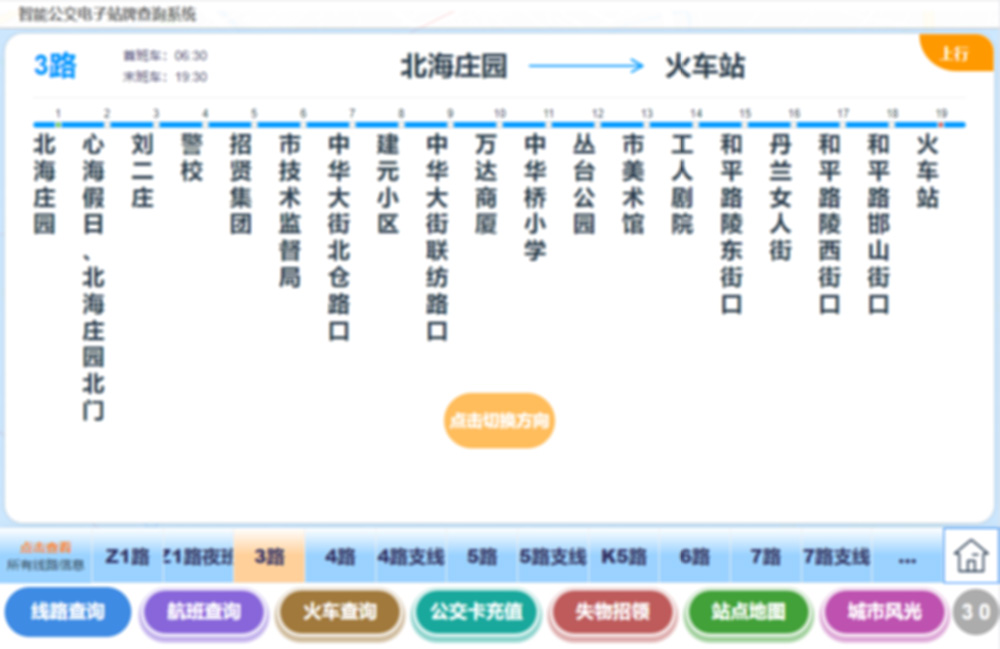Screen dimensions: 1000x649
Task: Tap the 点击切换方向 direction switch button
Action: 499,421
